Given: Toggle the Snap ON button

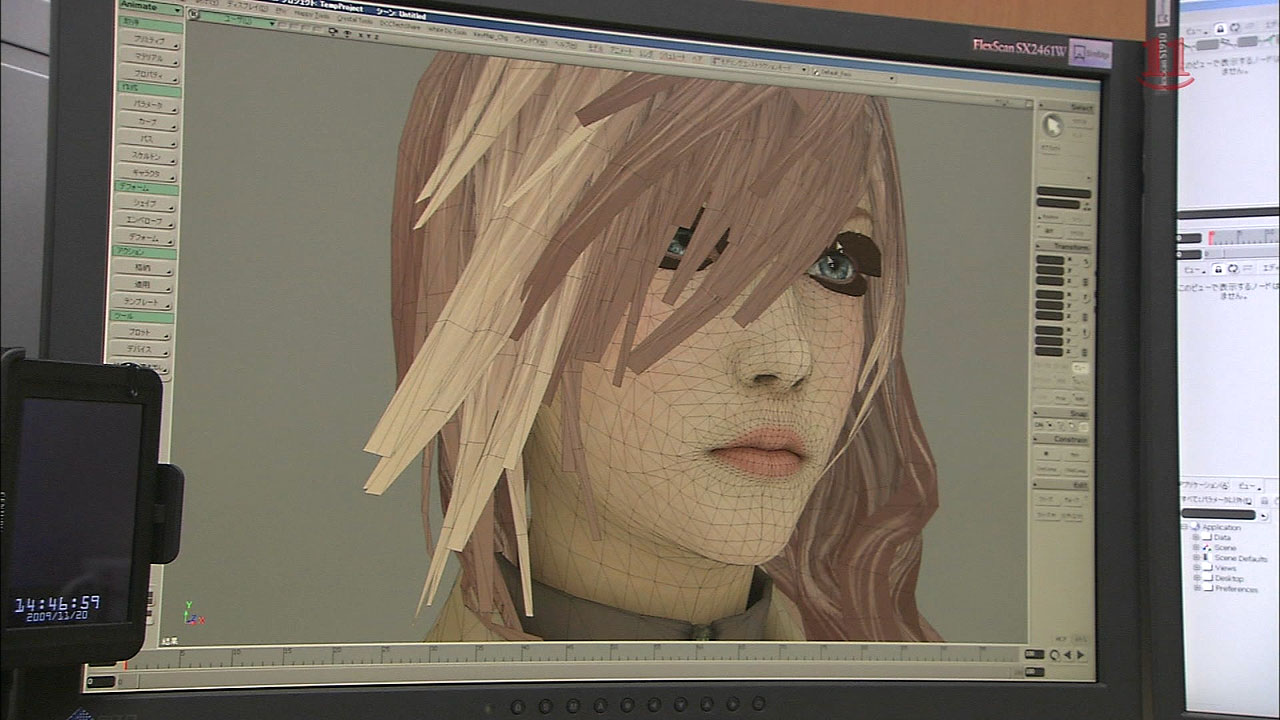Looking at the screenshot, I should tap(1038, 425).
